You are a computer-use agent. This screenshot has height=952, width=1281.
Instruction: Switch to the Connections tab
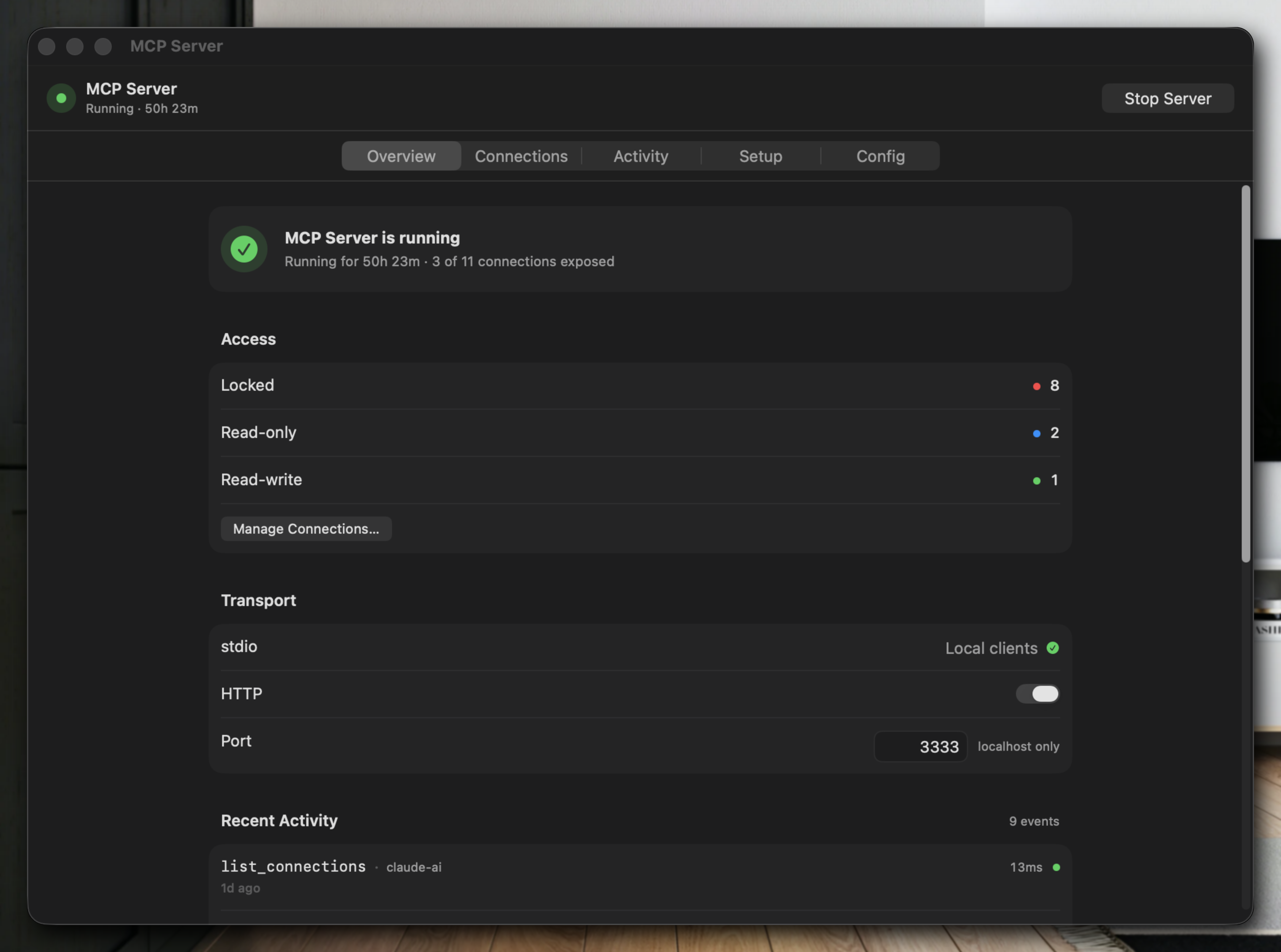click(521, 155)
